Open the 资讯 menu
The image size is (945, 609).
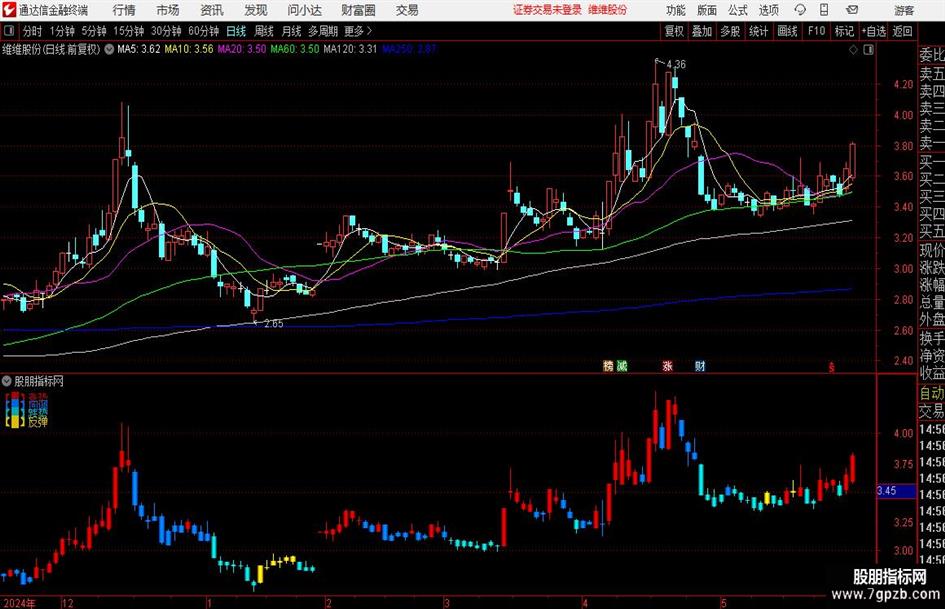212,10
